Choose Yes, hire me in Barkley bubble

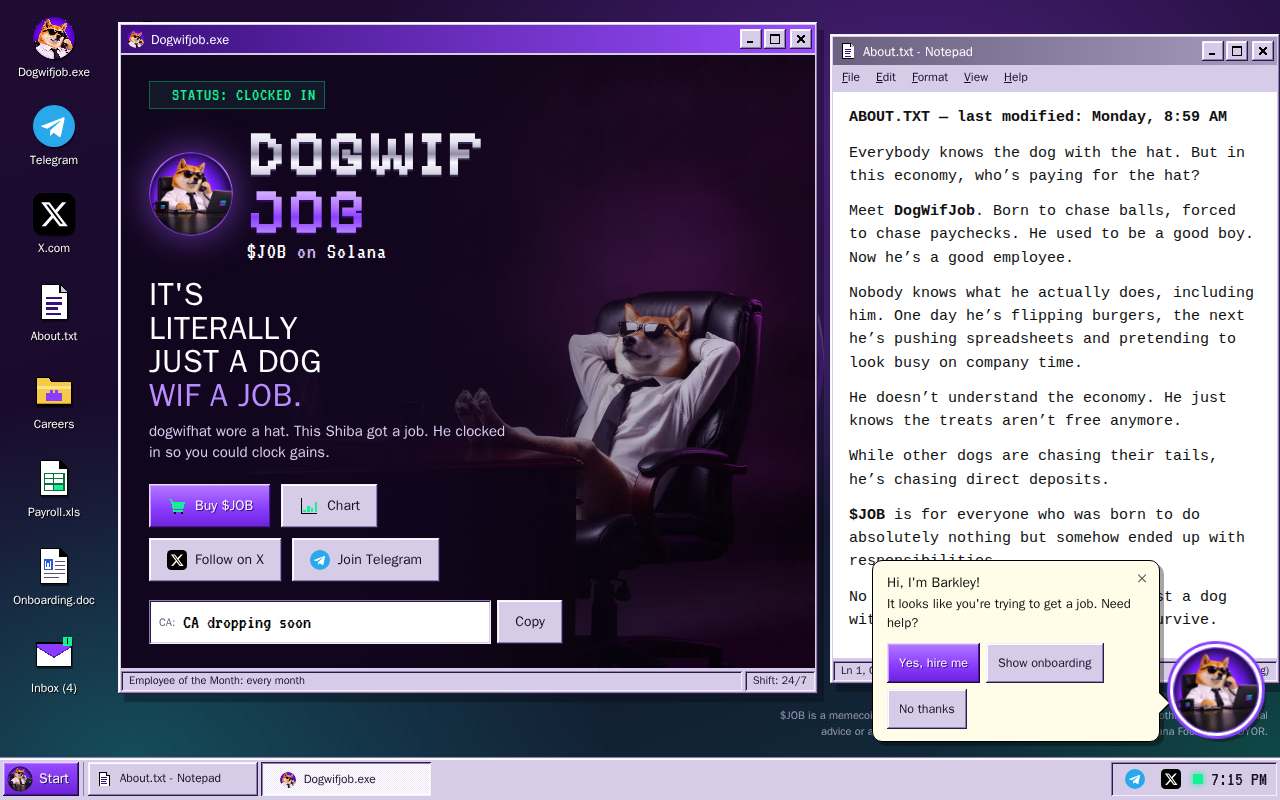tap(933, 663)
